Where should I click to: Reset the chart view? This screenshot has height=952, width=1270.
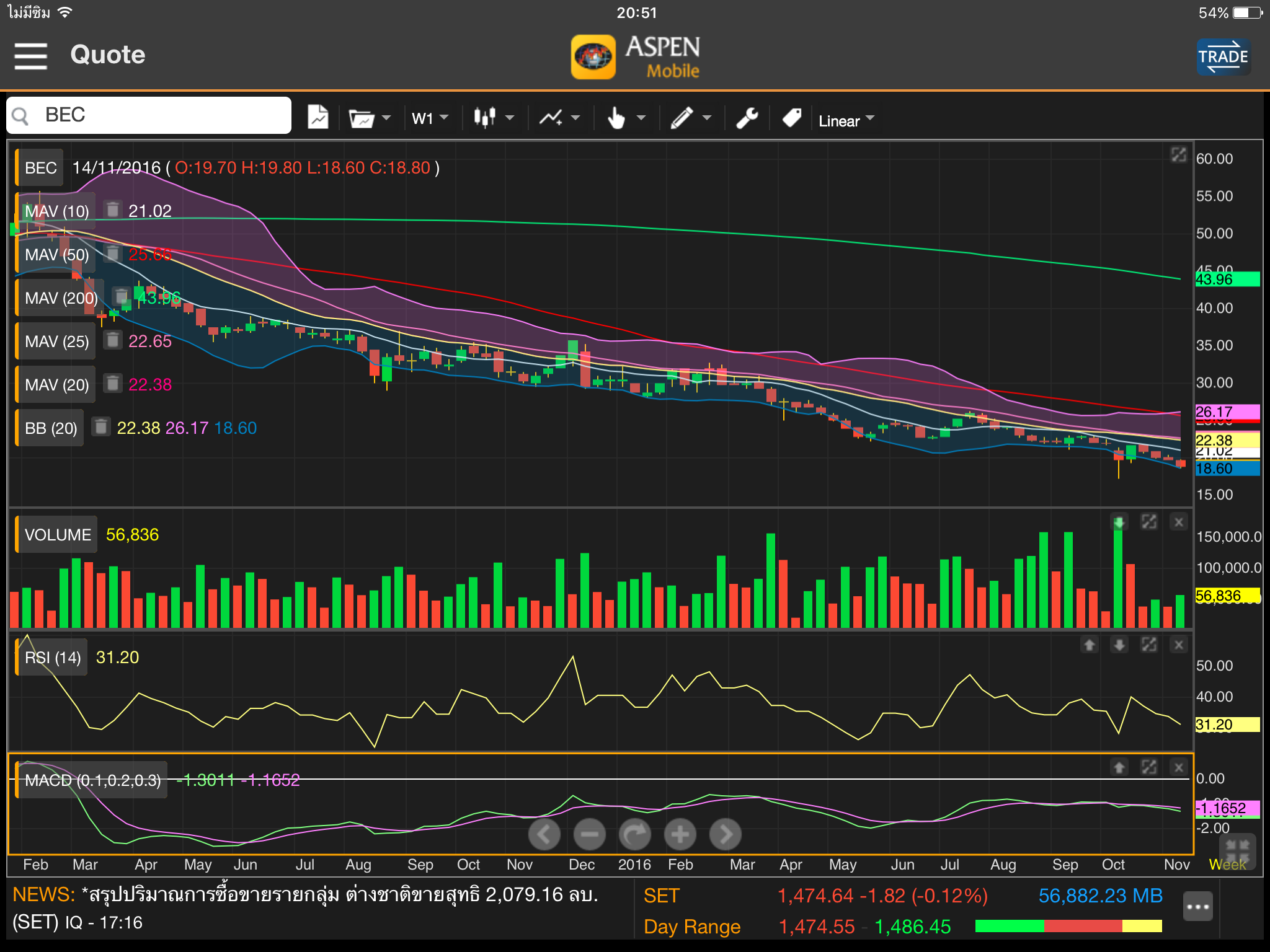click(x=635, y=835)
